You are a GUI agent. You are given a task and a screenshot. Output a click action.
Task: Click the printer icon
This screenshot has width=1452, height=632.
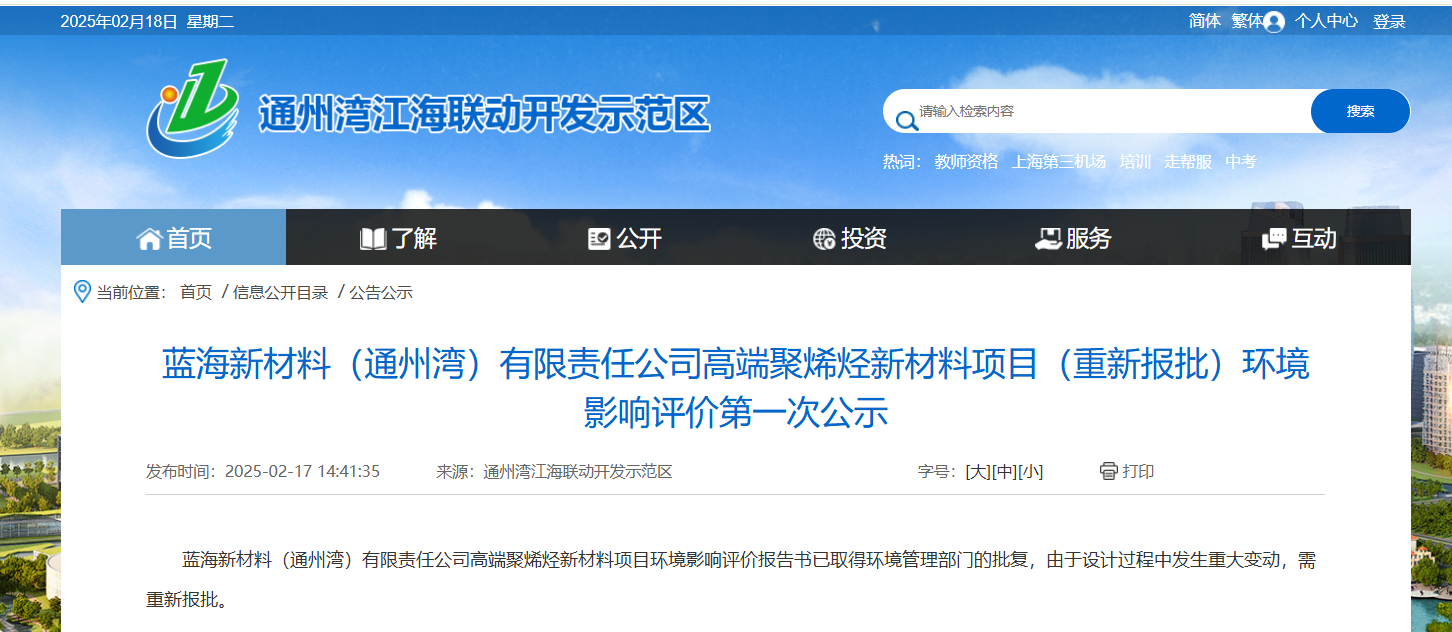coord(1108,471)
